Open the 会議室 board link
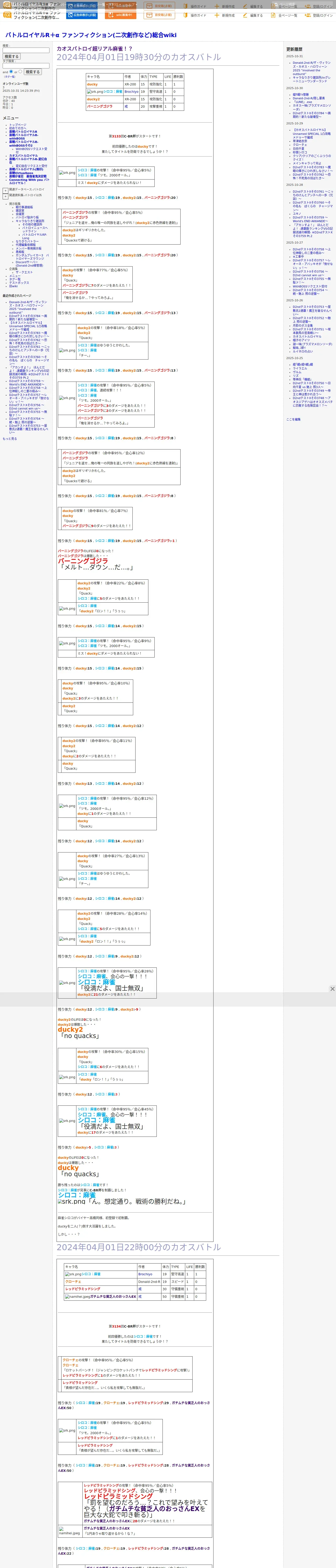This screenshot has width=336, height=1568. (20, 214)
